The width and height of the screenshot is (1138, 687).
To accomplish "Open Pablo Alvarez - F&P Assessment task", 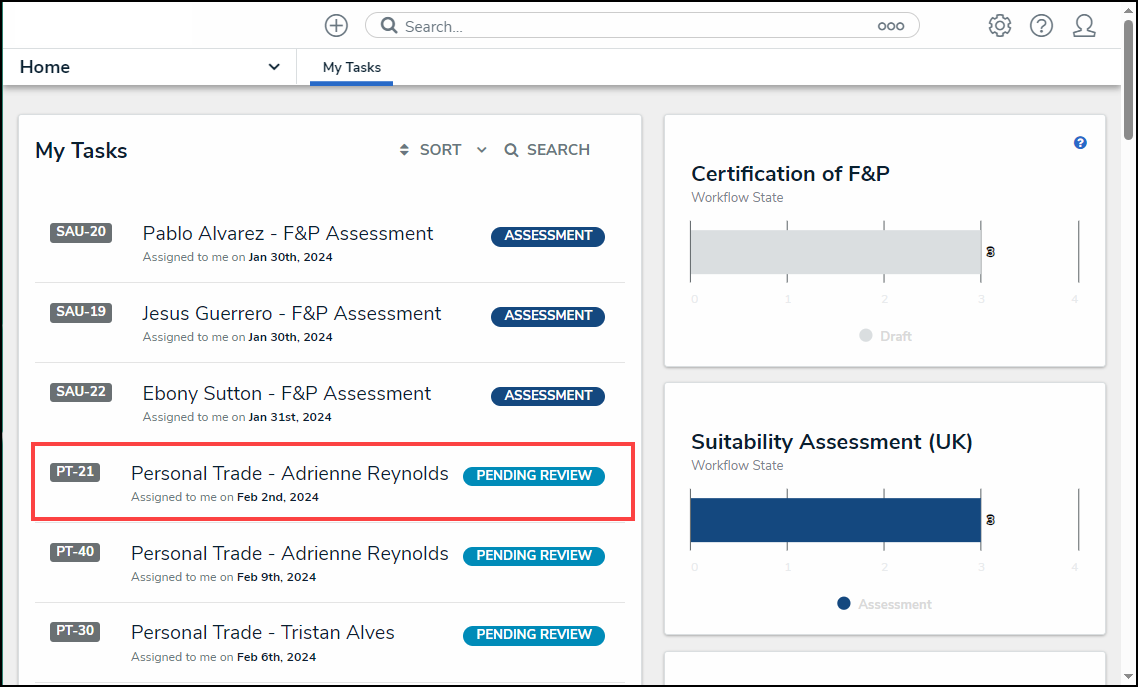I will click(x=288, y=234).
